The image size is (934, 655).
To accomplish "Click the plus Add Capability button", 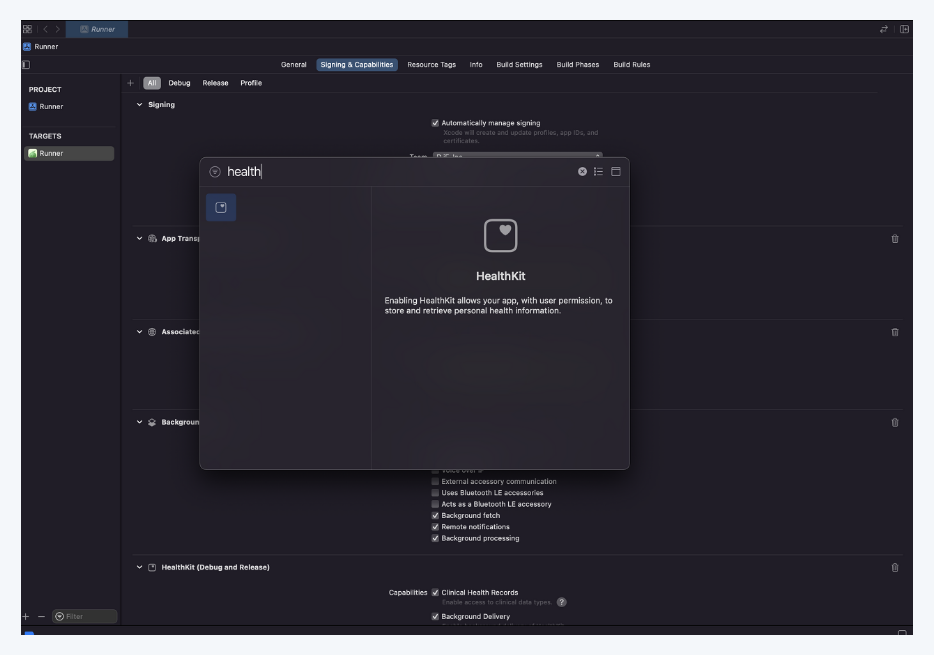I will 130,83.
